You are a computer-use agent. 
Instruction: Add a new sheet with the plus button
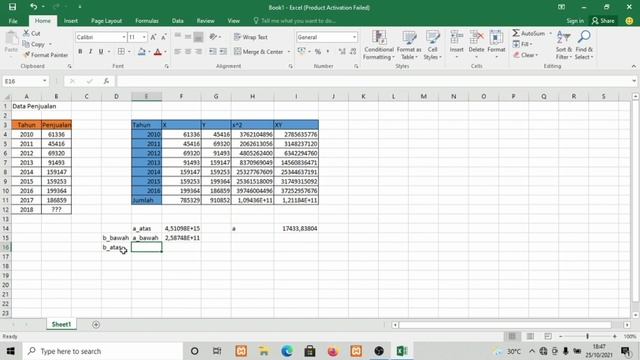coord(96,324)
